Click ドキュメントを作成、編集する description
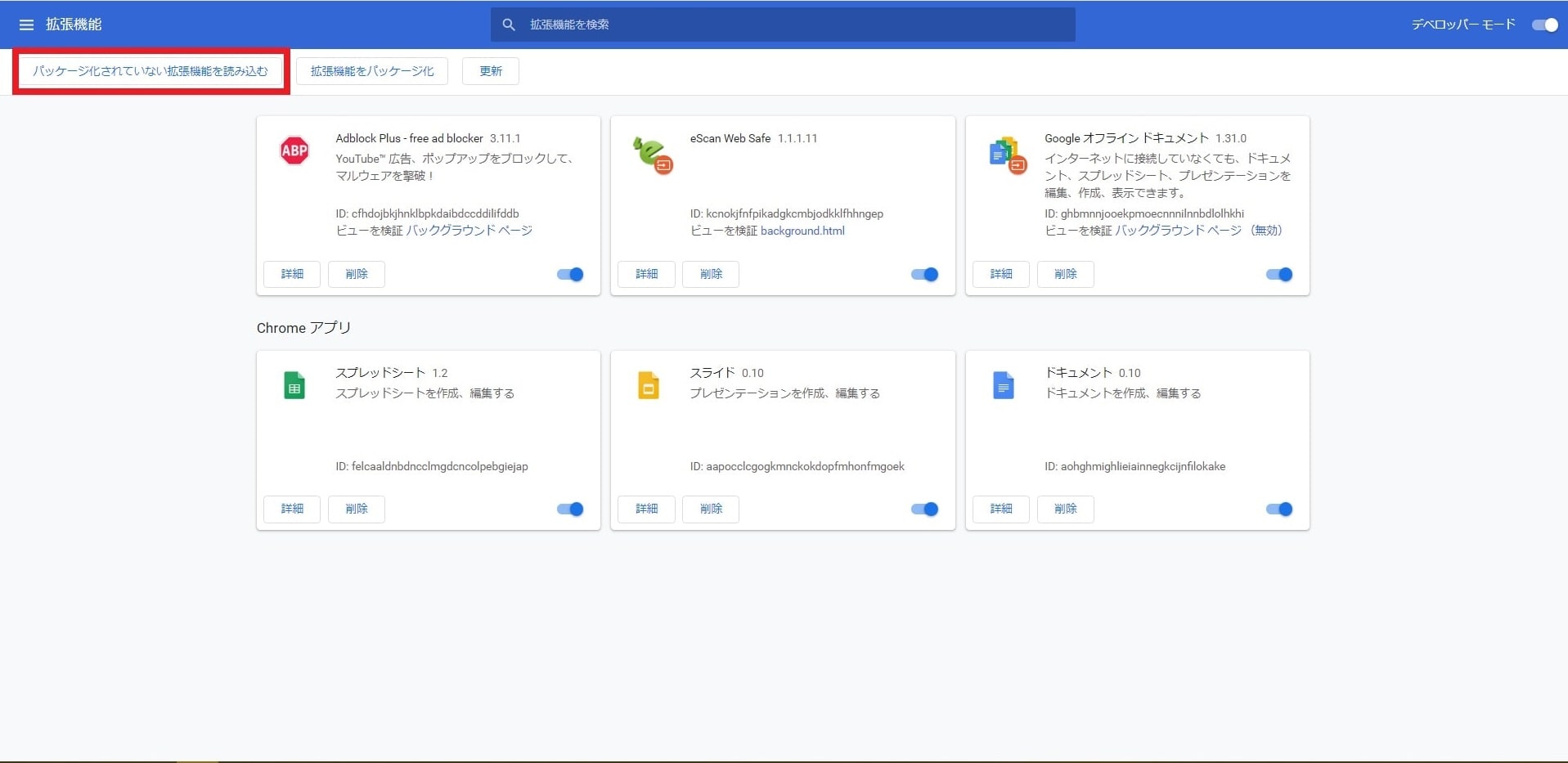1568x763 pixels. tap(1123, 393)
